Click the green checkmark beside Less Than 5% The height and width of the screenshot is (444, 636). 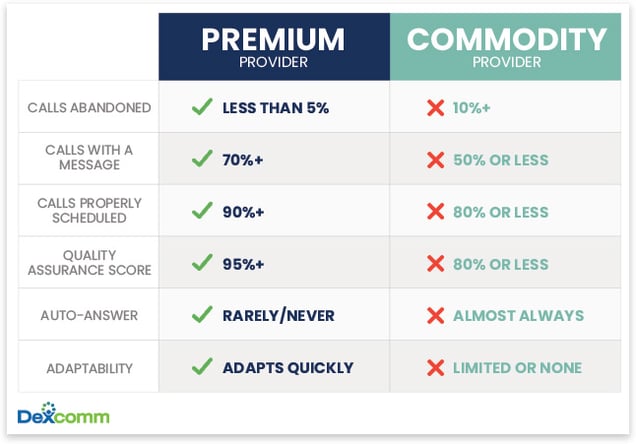202,107
